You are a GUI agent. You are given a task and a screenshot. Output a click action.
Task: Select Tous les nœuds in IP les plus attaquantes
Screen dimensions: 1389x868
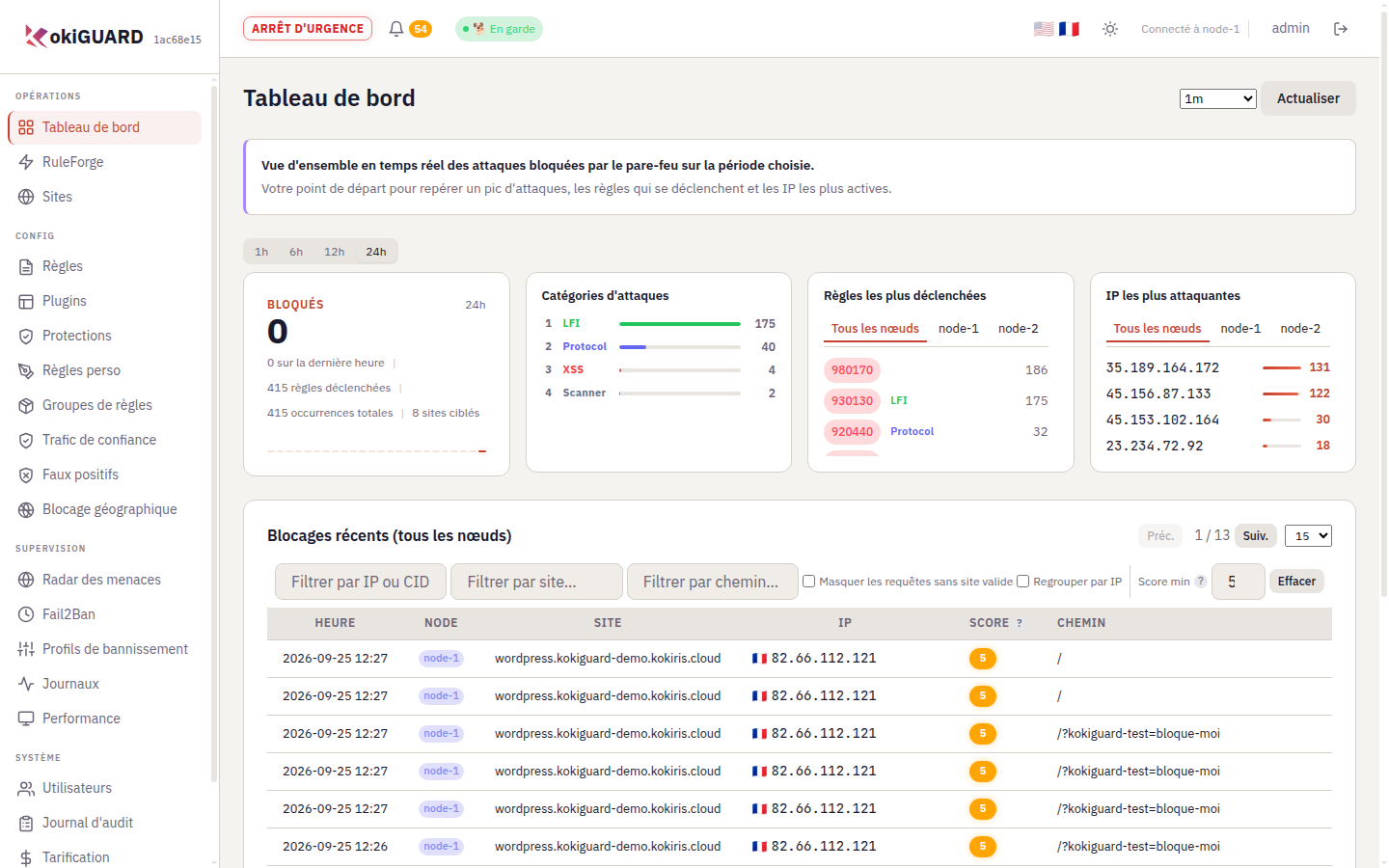pos(1157,329)
